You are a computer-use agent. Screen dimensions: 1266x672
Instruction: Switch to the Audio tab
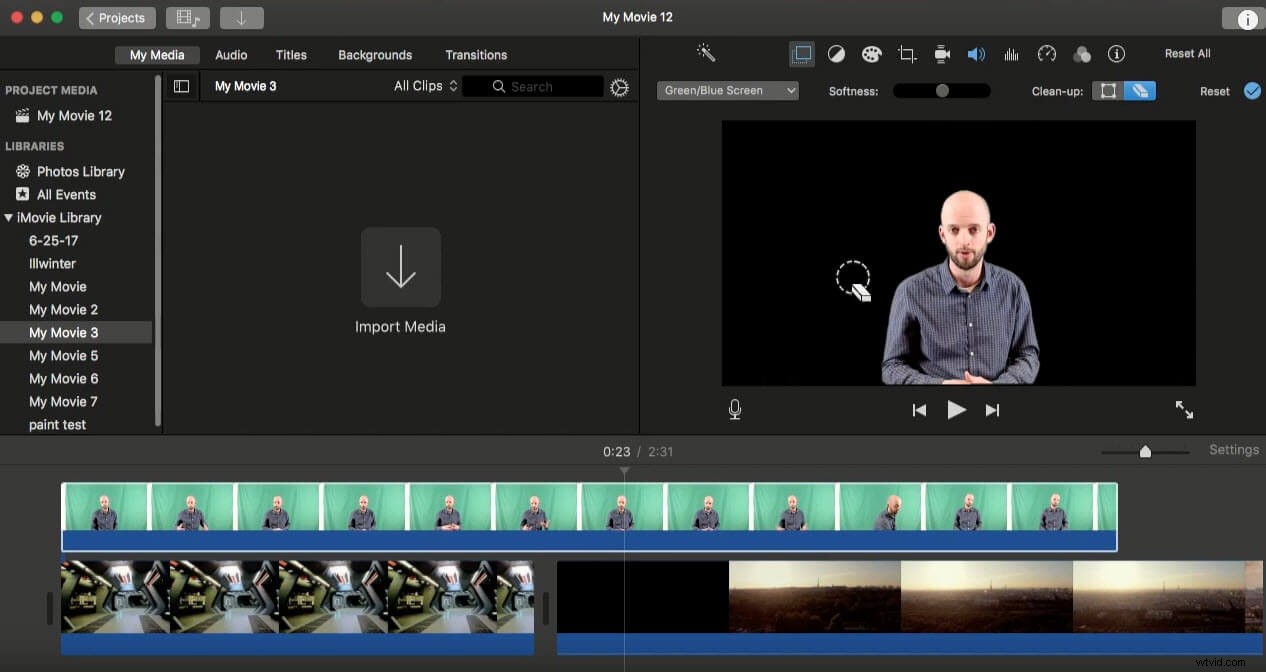231,55
